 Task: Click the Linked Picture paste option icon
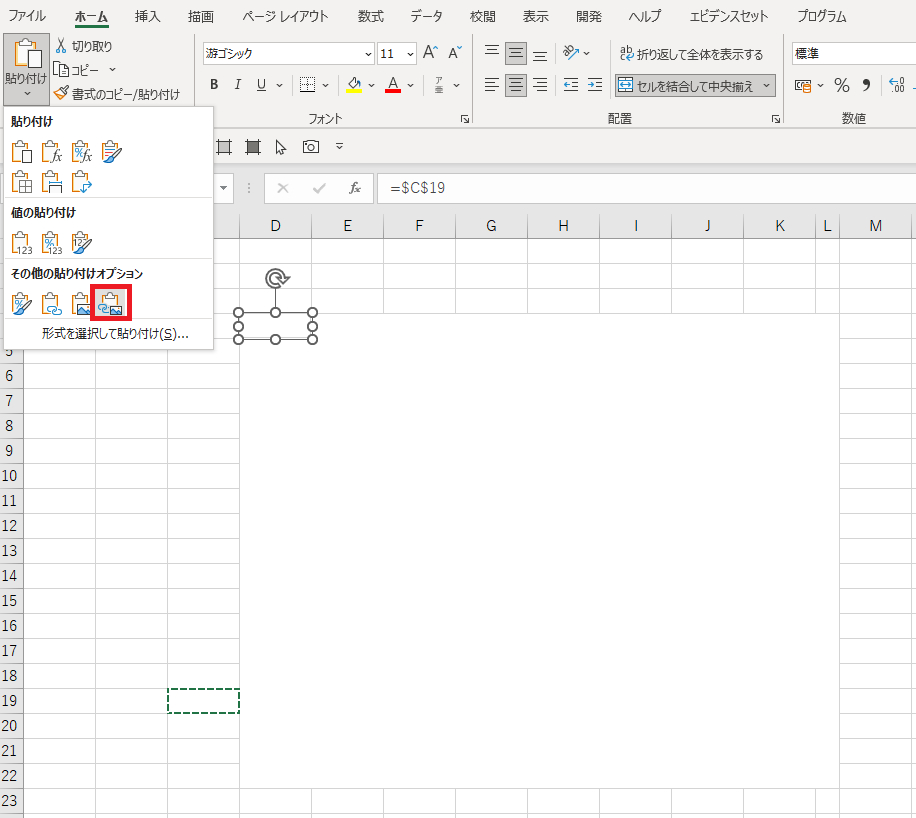111,301
